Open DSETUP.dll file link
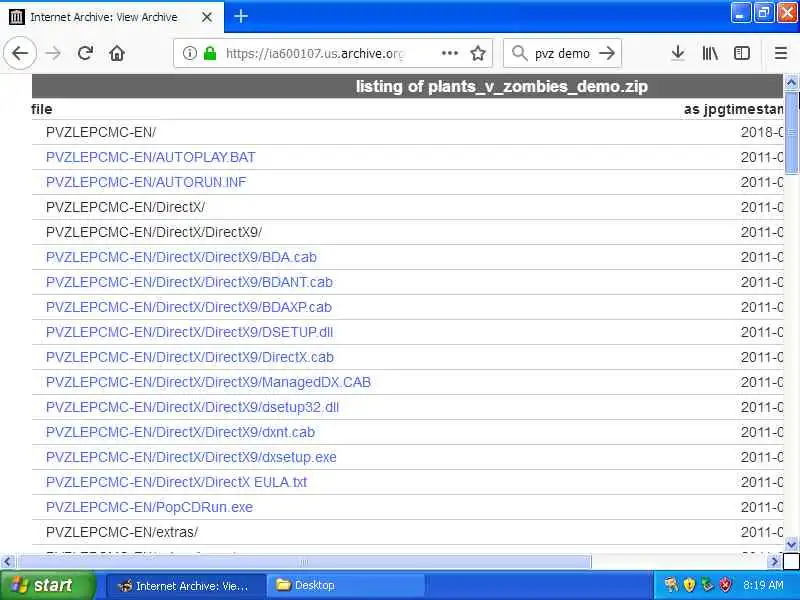Viewport: 800px width, 600px height. [189, 332]
